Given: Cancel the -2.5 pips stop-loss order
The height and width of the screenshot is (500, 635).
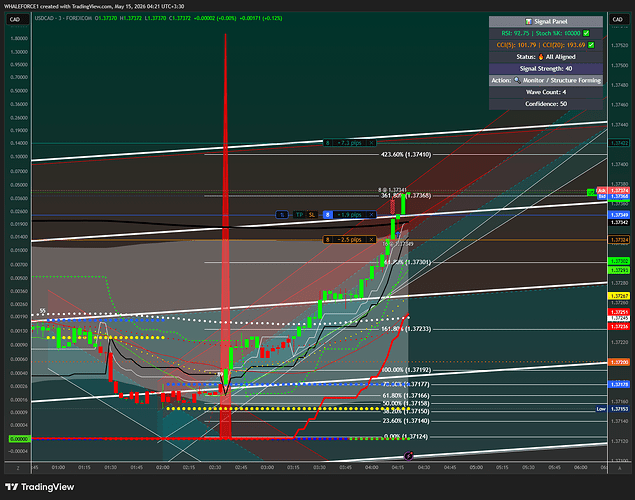Looking at the screenshot, I should pos(371,240).
